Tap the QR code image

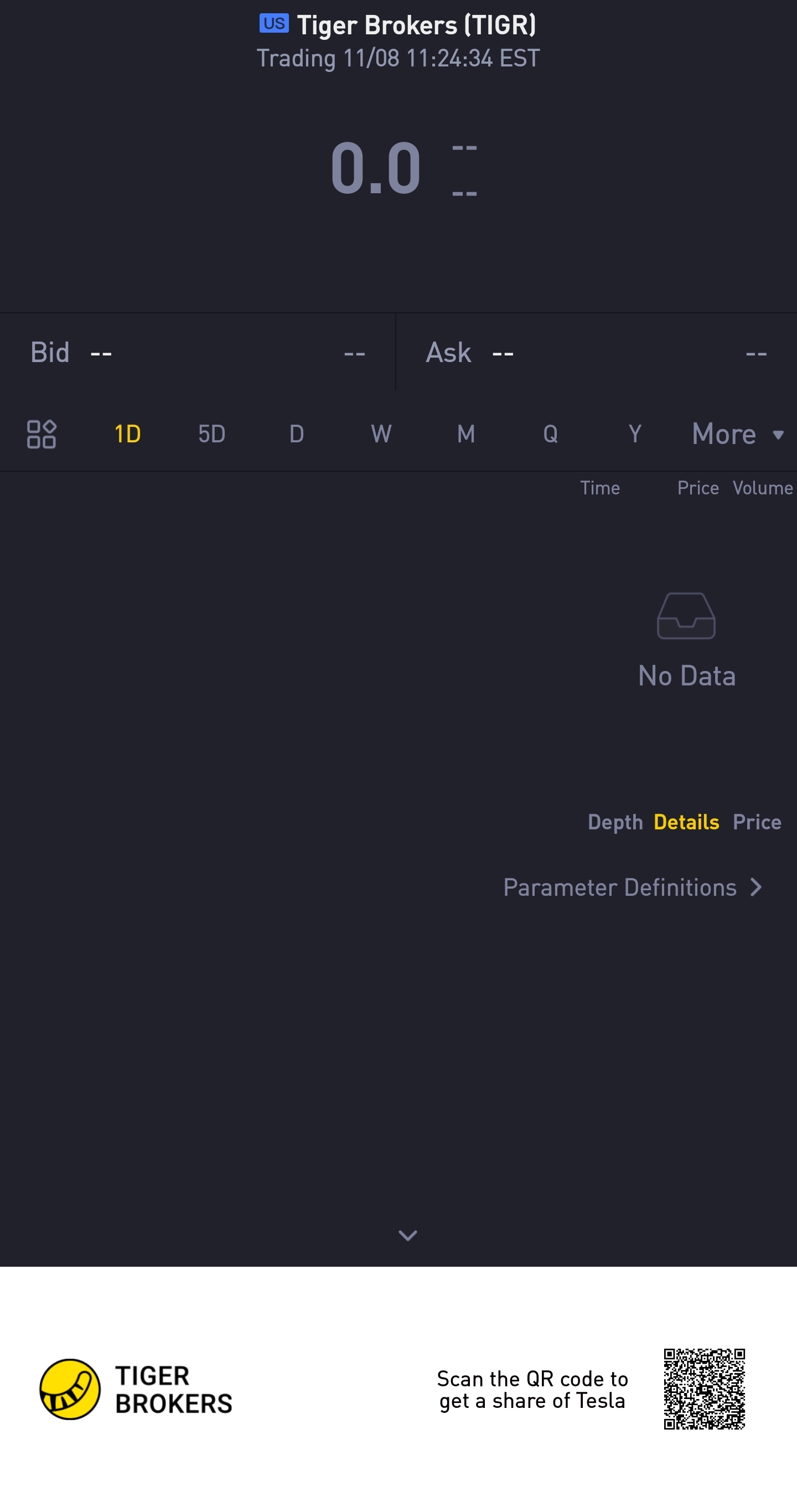(x=704, y=1389)
